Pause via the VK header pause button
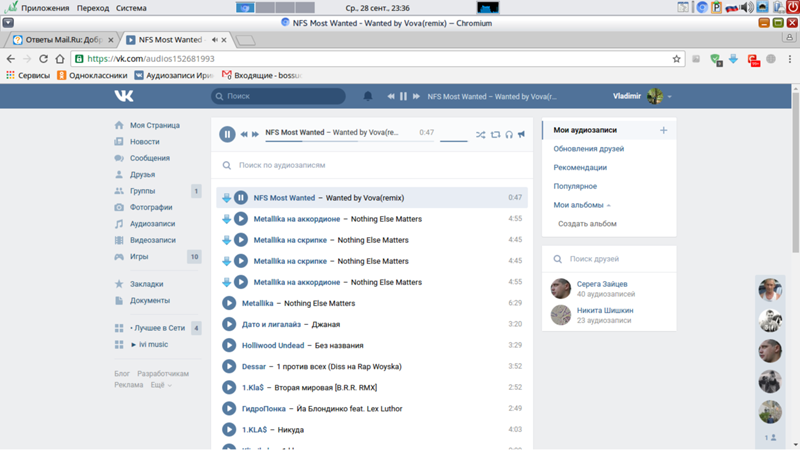 pos(403,96)
